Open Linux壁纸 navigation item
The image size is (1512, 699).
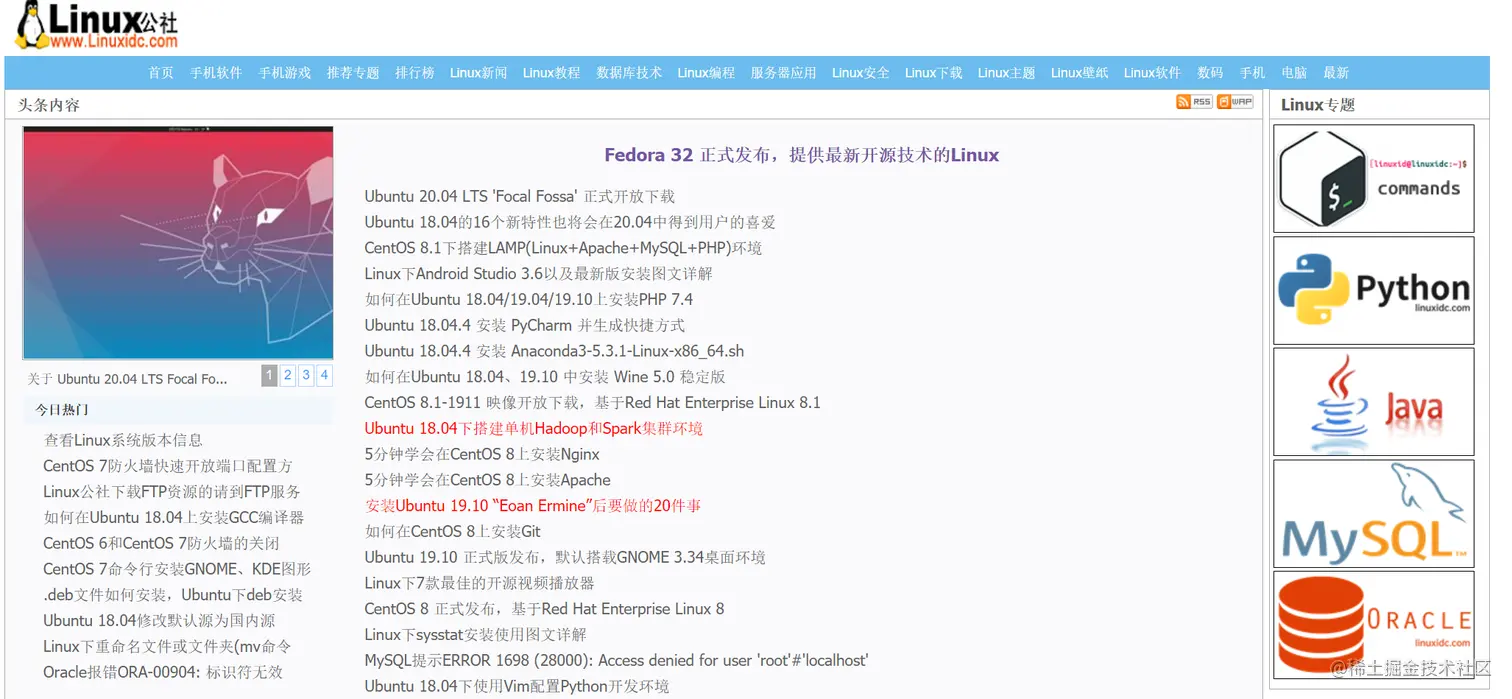click(x=1080, y=73)
